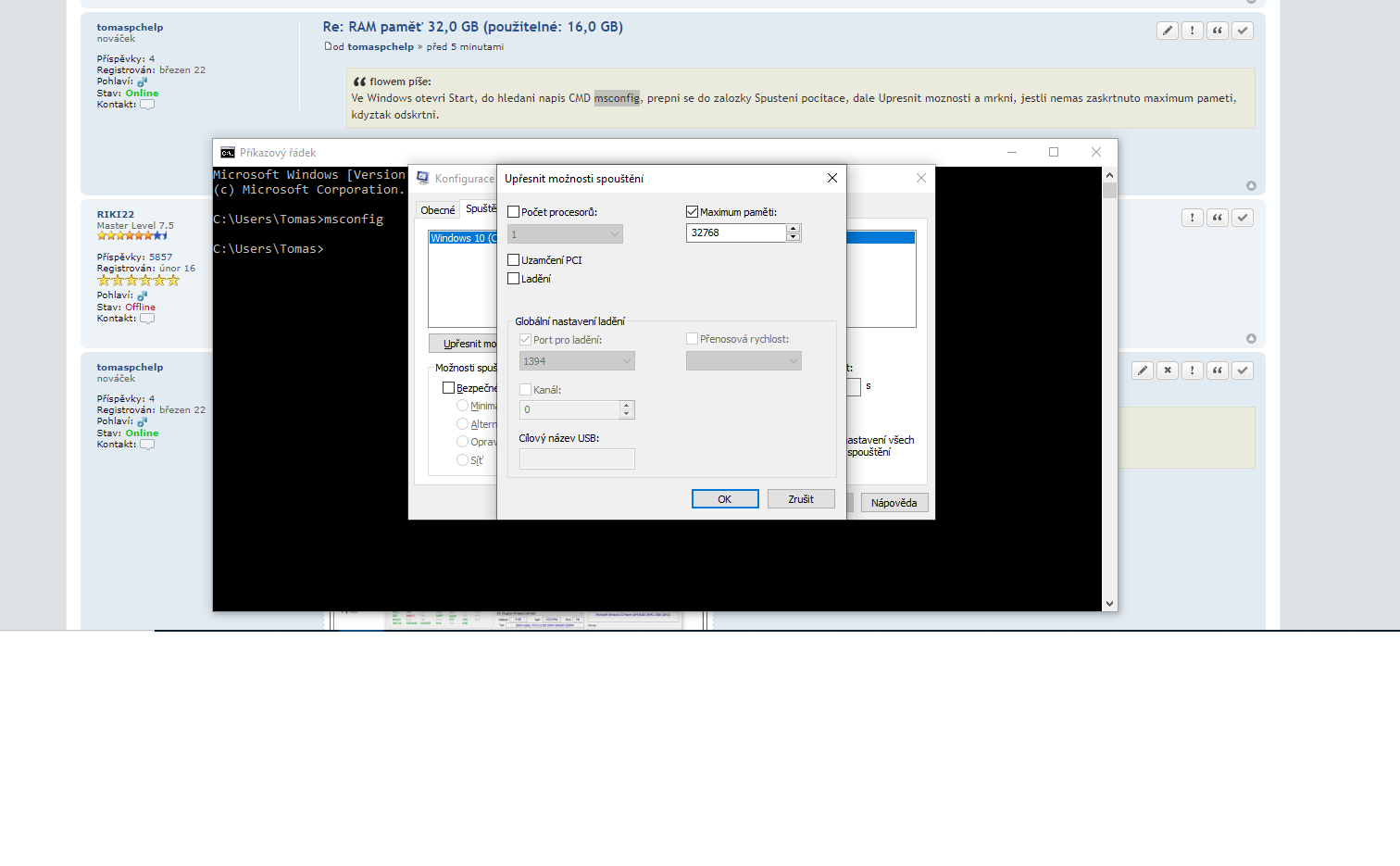Open the debug port dropdown showing 1394
The width and height of the screenshot is (1400, 866).
point(577,361)
